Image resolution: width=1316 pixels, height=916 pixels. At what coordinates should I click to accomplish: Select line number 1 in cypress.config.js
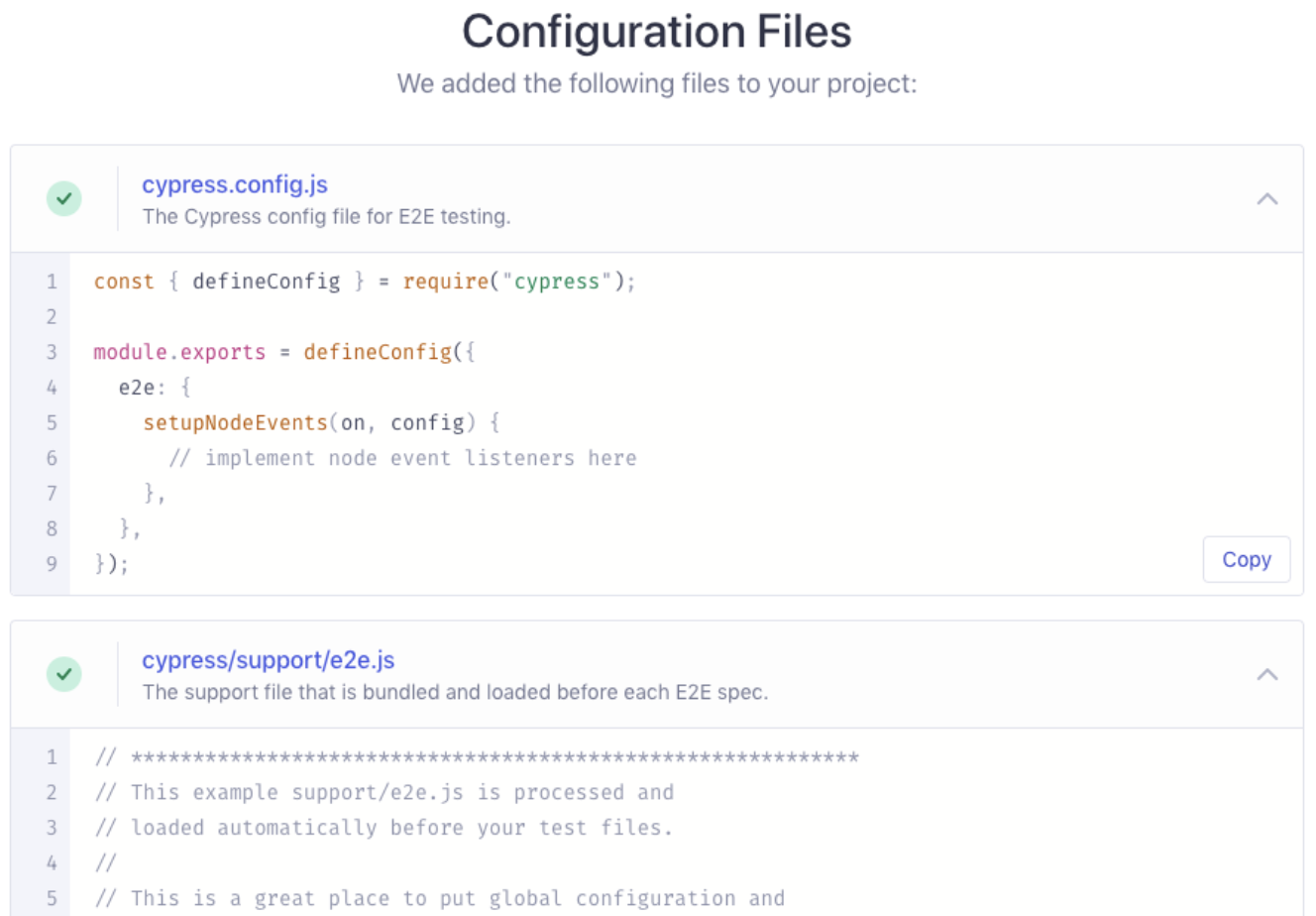(52, 282)
